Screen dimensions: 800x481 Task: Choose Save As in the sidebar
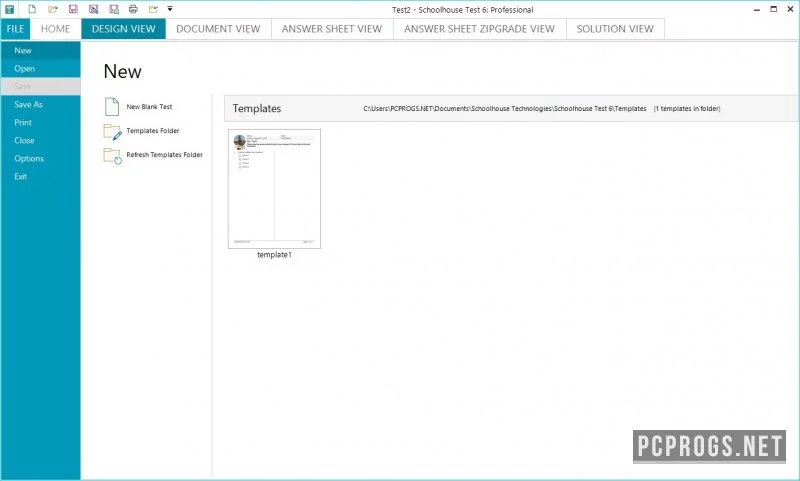(x=40, y=105)
